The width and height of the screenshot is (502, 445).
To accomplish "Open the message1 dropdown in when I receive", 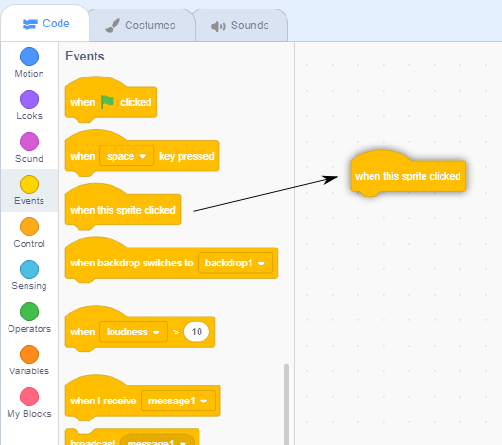I will coord(178,400).
